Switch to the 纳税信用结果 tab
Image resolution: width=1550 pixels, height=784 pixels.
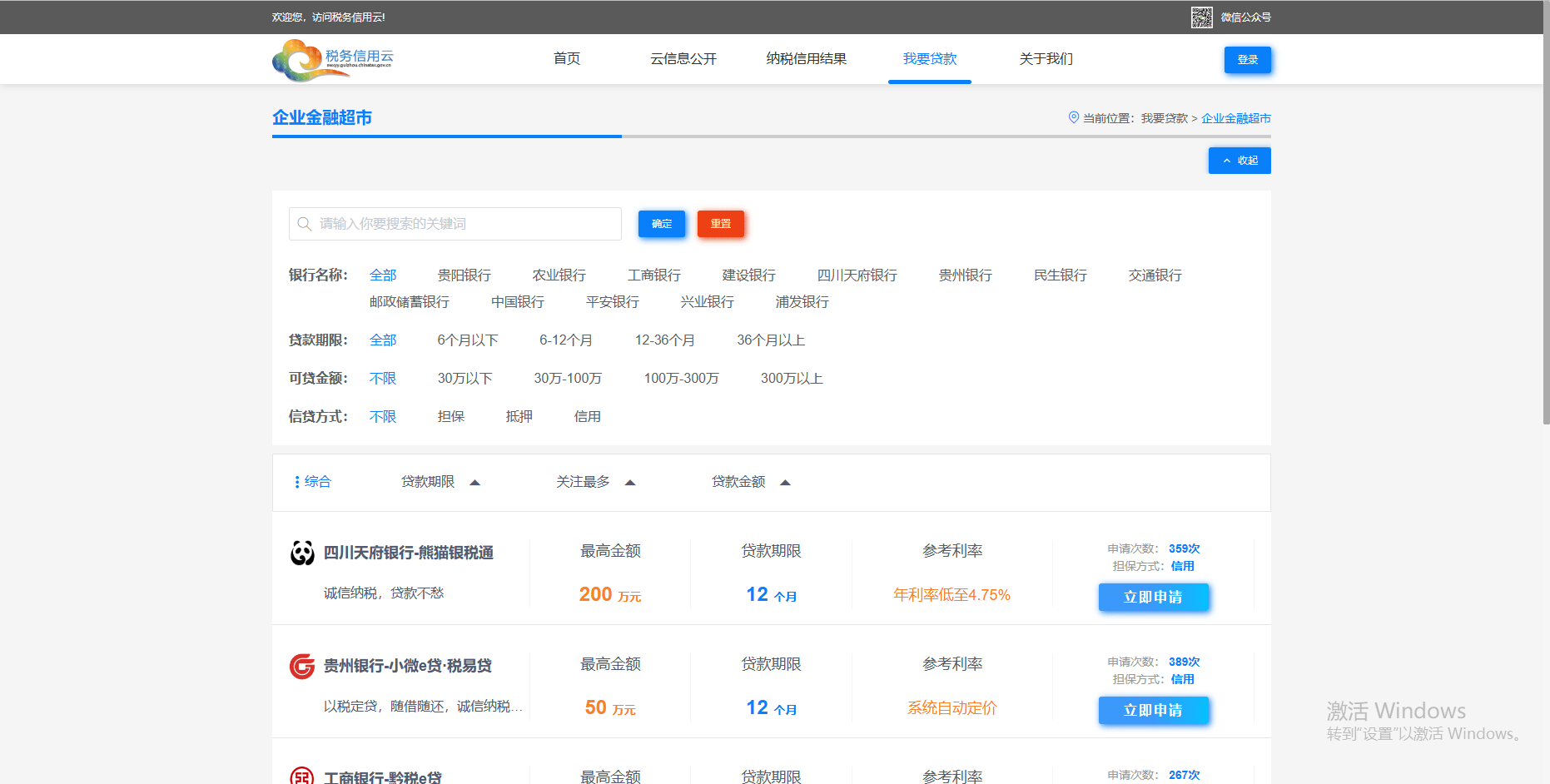(x=806, y=58)
